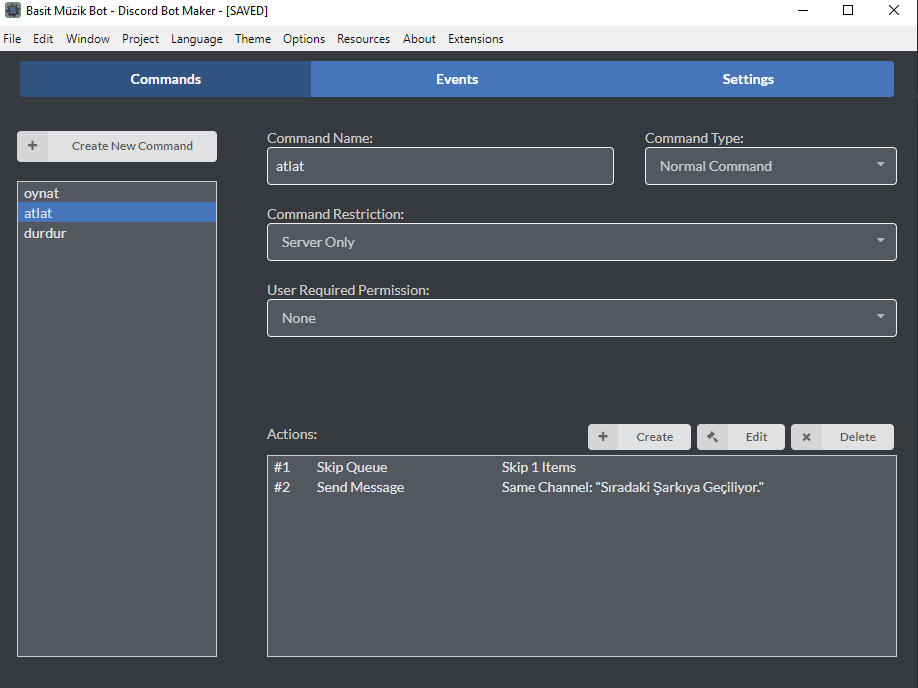Click the Delete action button label
Image resolution: width=918 pixels, height=688 pixels.
coord(858,437)
